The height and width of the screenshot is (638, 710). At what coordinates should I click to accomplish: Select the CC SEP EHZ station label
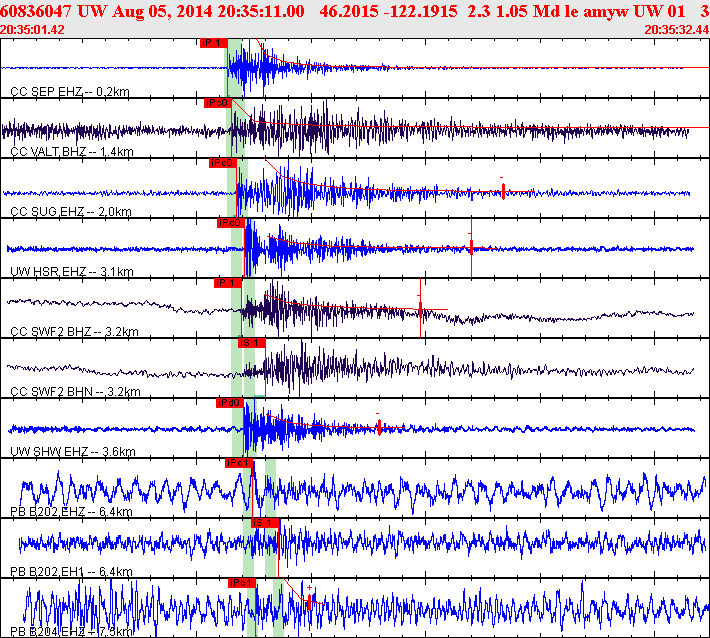pyautogui.click(x=70, y=92)
